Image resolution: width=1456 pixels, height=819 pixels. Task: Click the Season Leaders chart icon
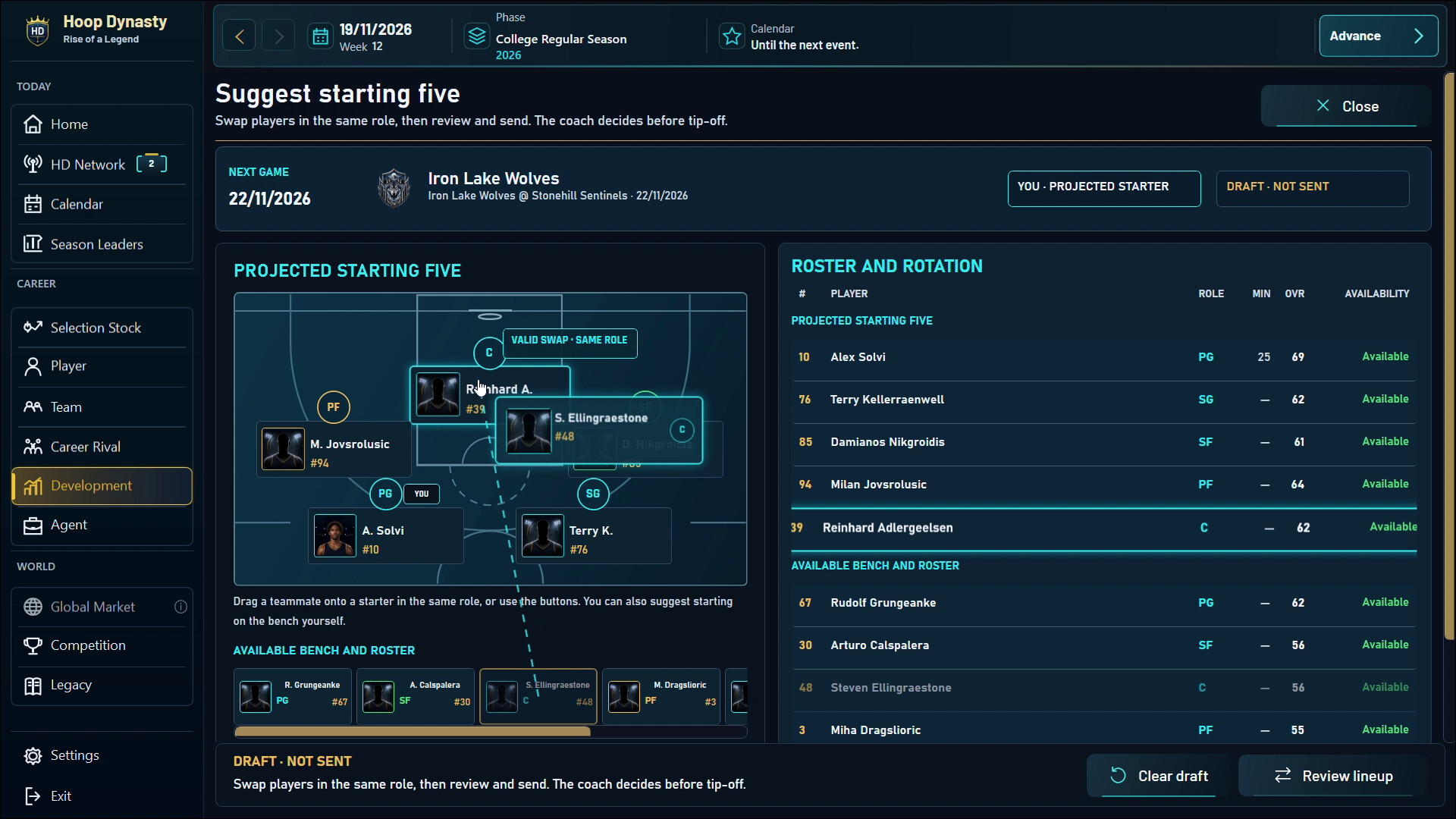pyautogui.click(x=33, y=243)
